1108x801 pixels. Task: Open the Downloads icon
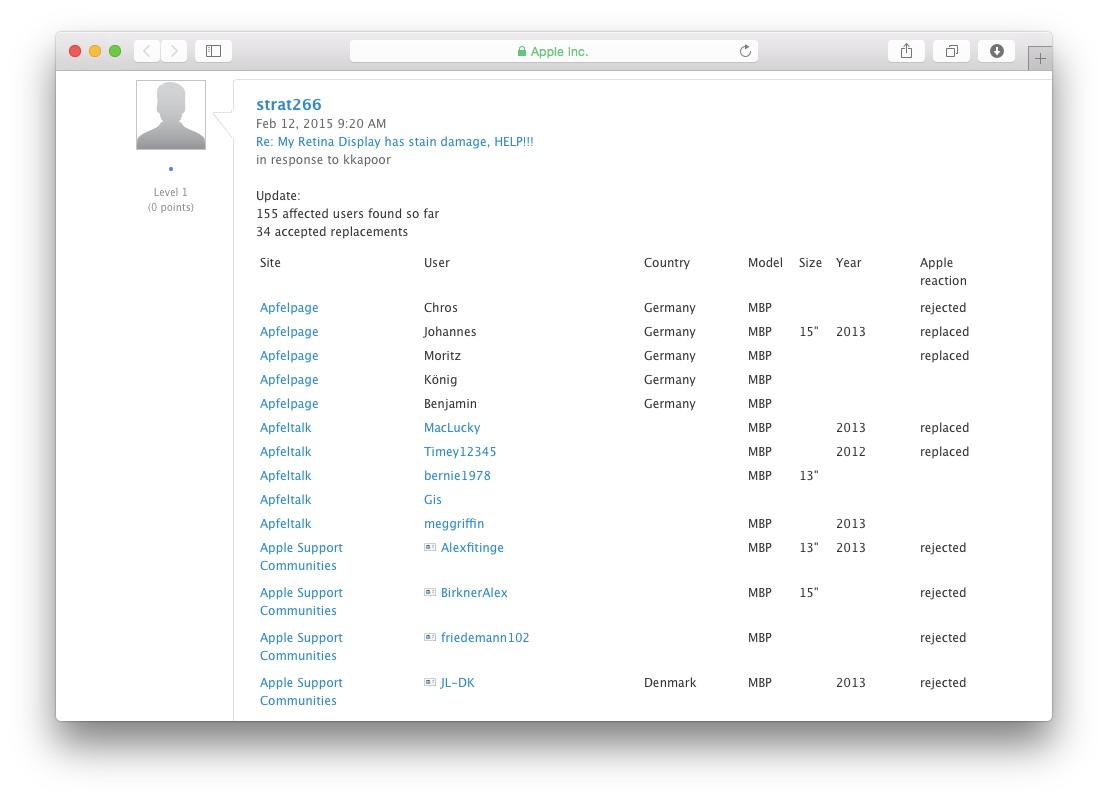pos(996,51)
